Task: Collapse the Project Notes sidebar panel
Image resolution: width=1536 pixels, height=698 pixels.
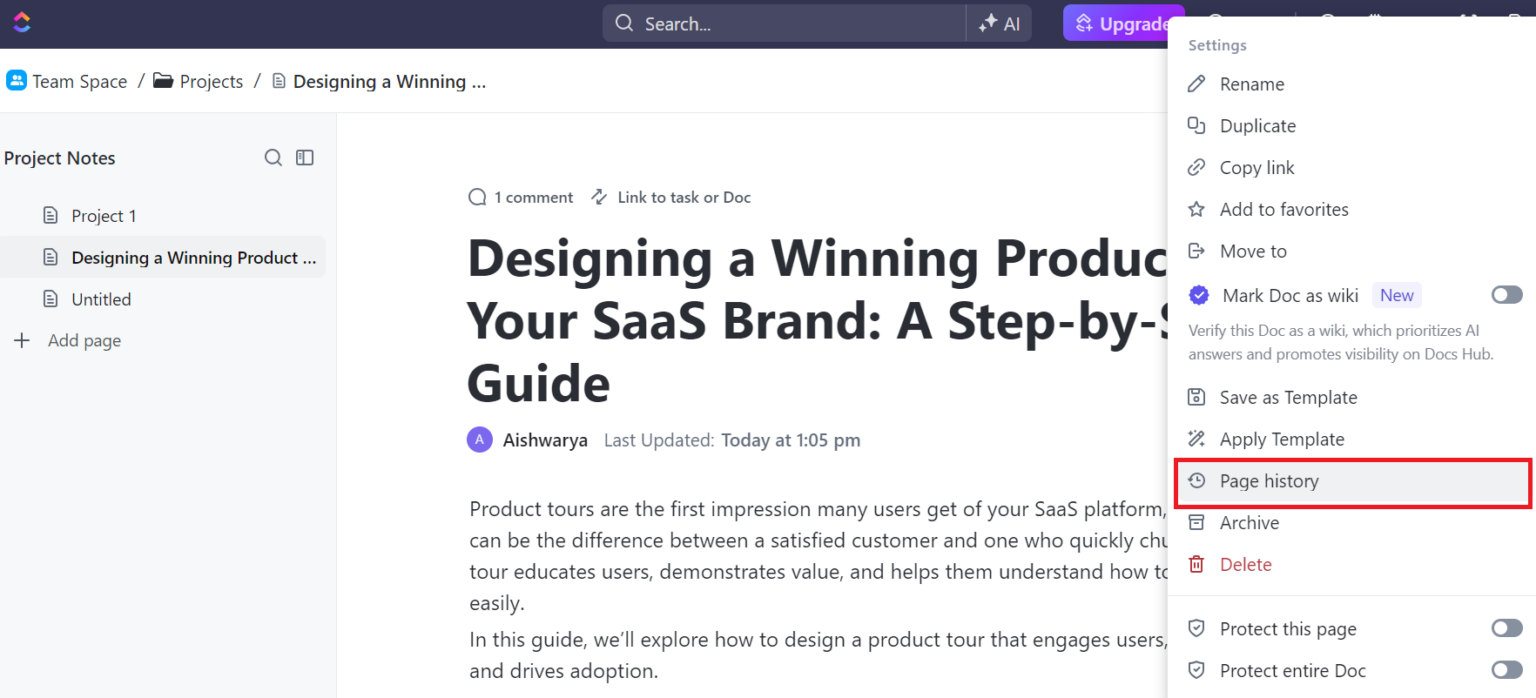Action: pos(305,158)
